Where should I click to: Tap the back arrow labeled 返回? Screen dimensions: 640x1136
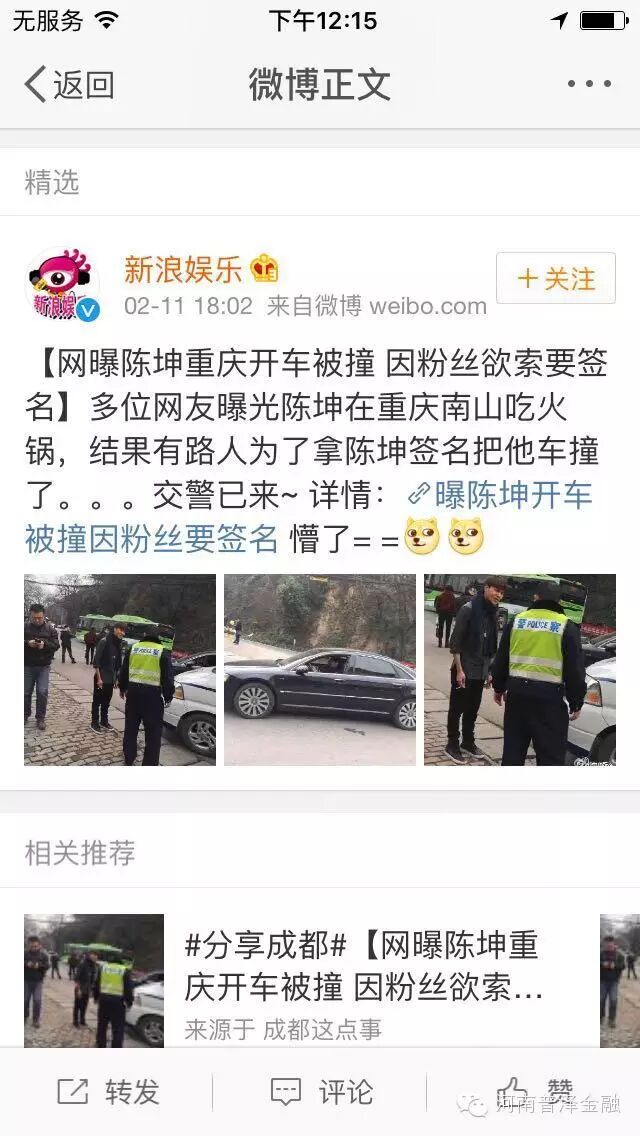[x=69, y=85]
